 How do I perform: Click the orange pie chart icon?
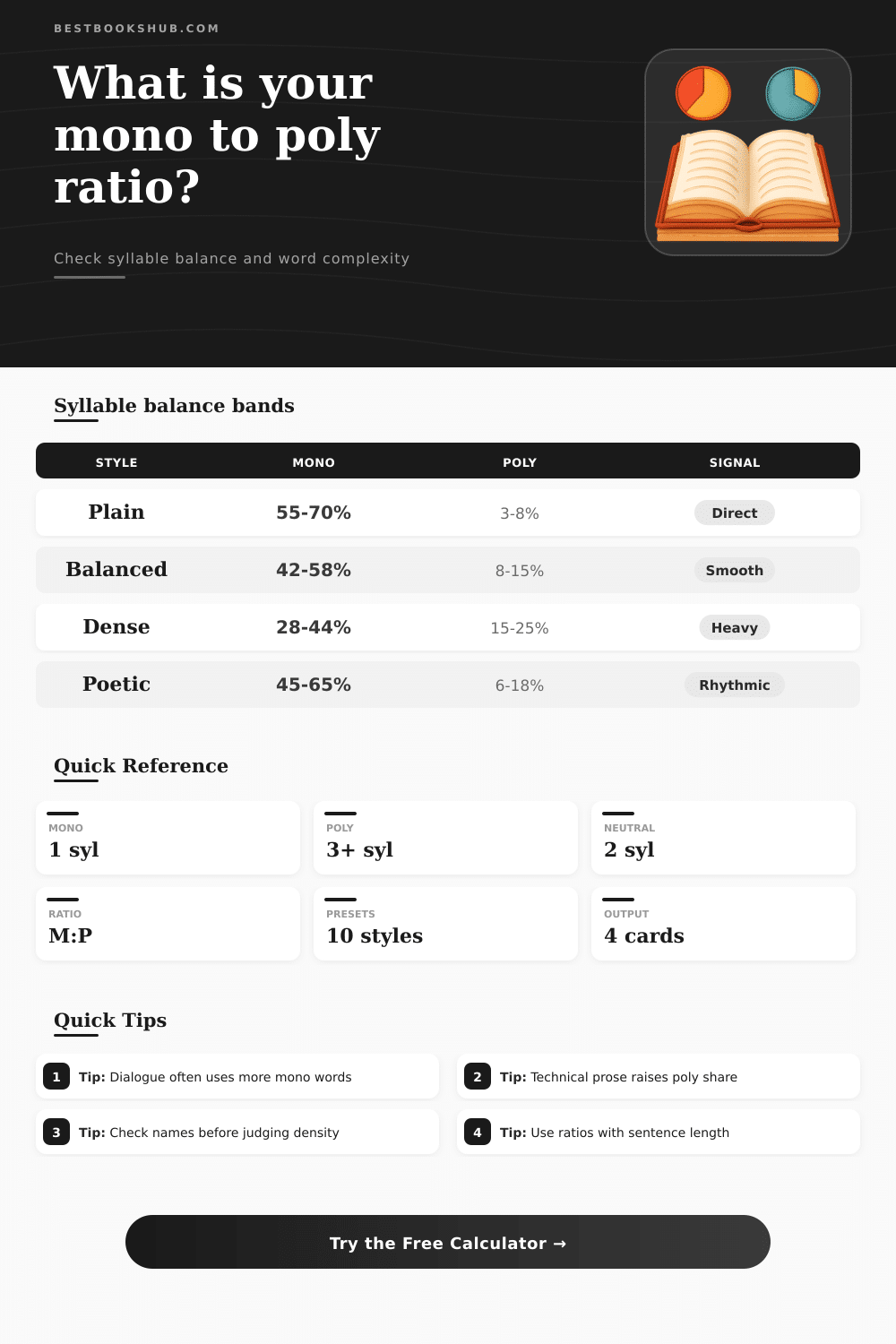pyautogui.click(x=703, y=93)
